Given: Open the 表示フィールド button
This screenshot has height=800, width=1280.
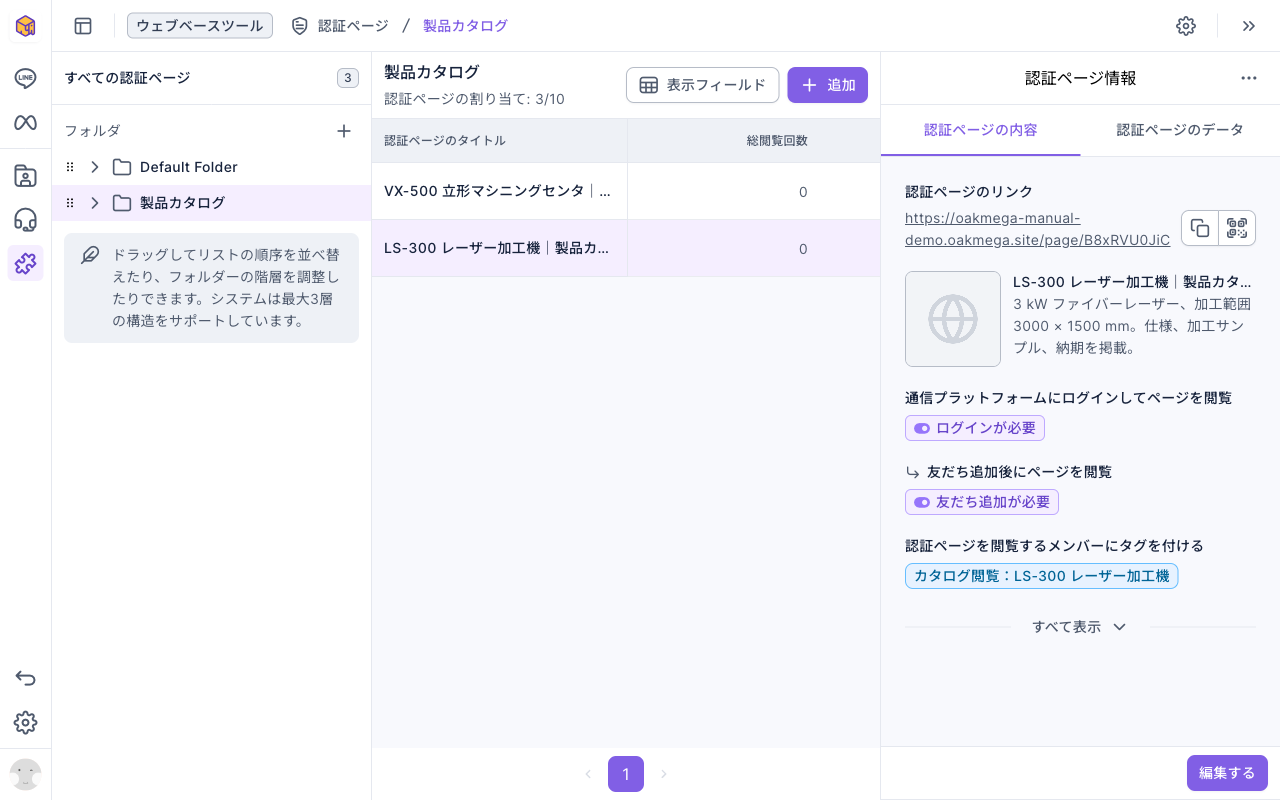Looking at the screenshot, I should coord(702,85).
